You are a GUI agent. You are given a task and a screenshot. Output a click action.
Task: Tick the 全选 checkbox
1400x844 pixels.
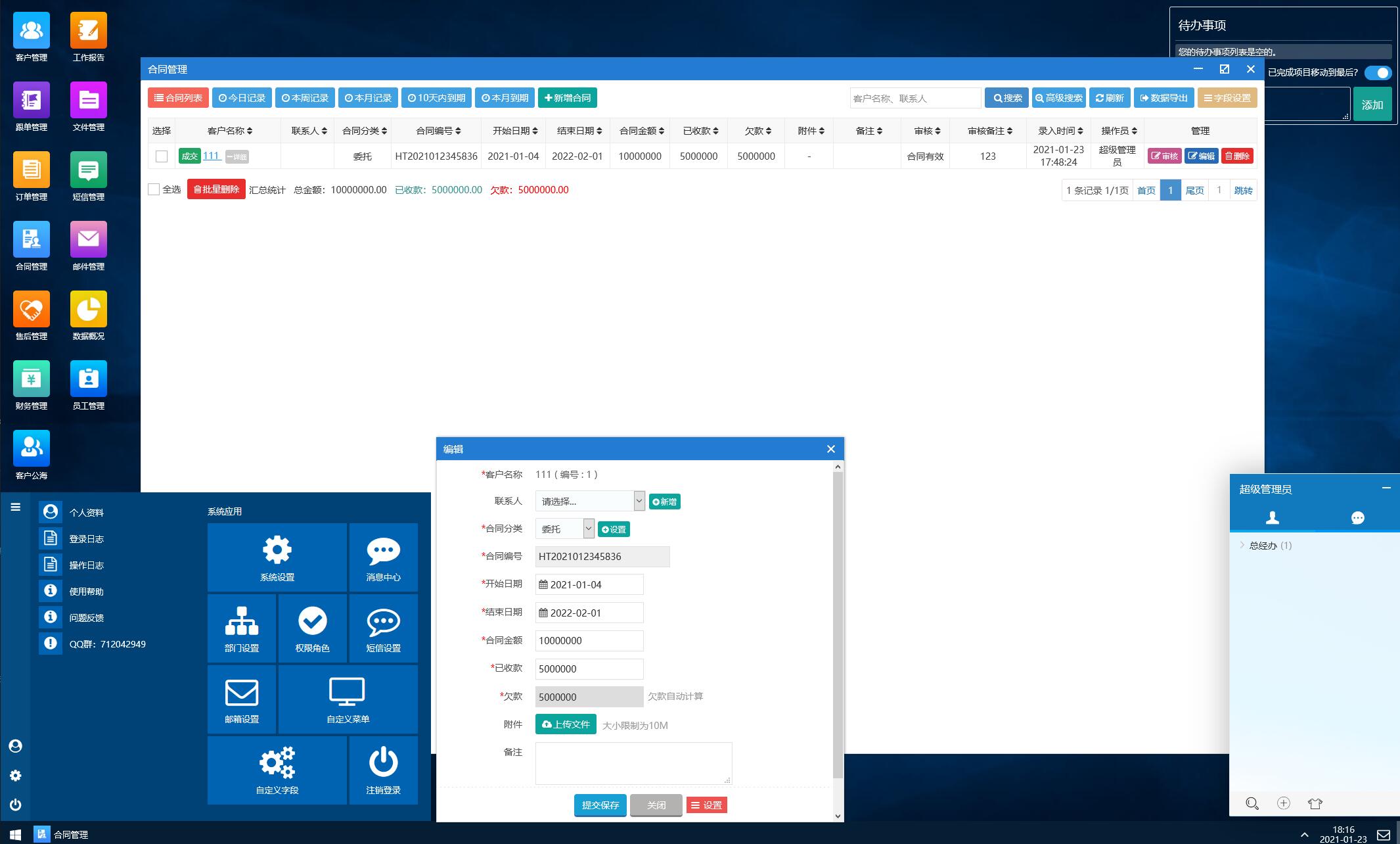click(154, 189)
